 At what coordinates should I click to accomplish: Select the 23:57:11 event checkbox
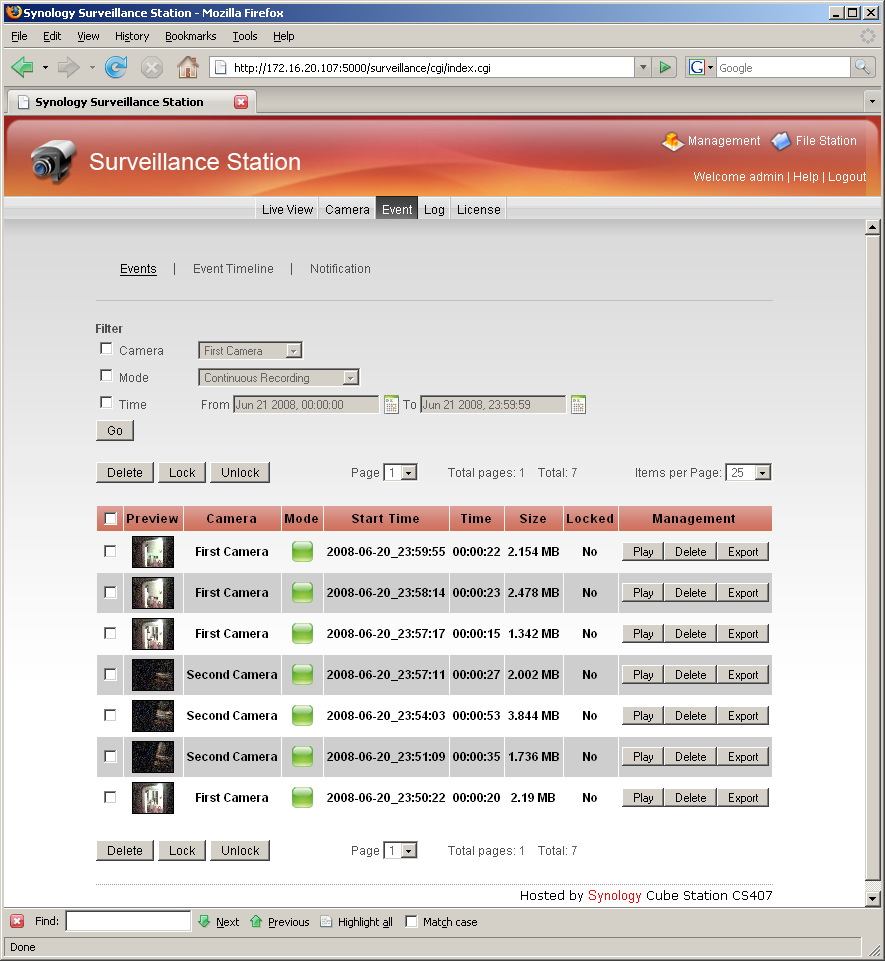pos(110,675)
